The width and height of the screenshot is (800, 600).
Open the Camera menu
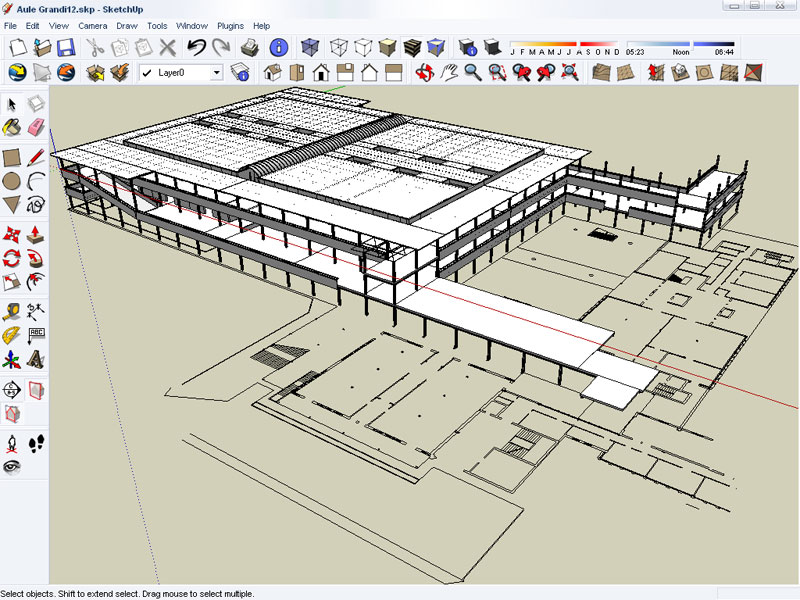pyautogui.click(x=92, y=25)
